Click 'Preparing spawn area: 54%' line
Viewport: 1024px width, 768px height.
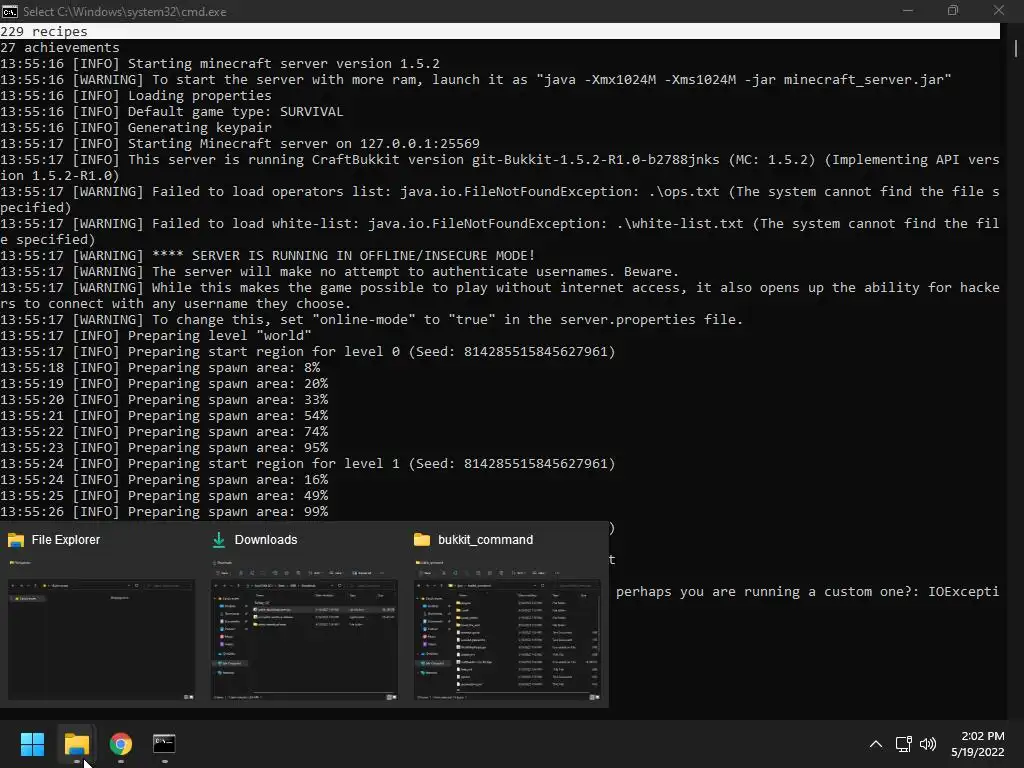(x=164, y=415)
